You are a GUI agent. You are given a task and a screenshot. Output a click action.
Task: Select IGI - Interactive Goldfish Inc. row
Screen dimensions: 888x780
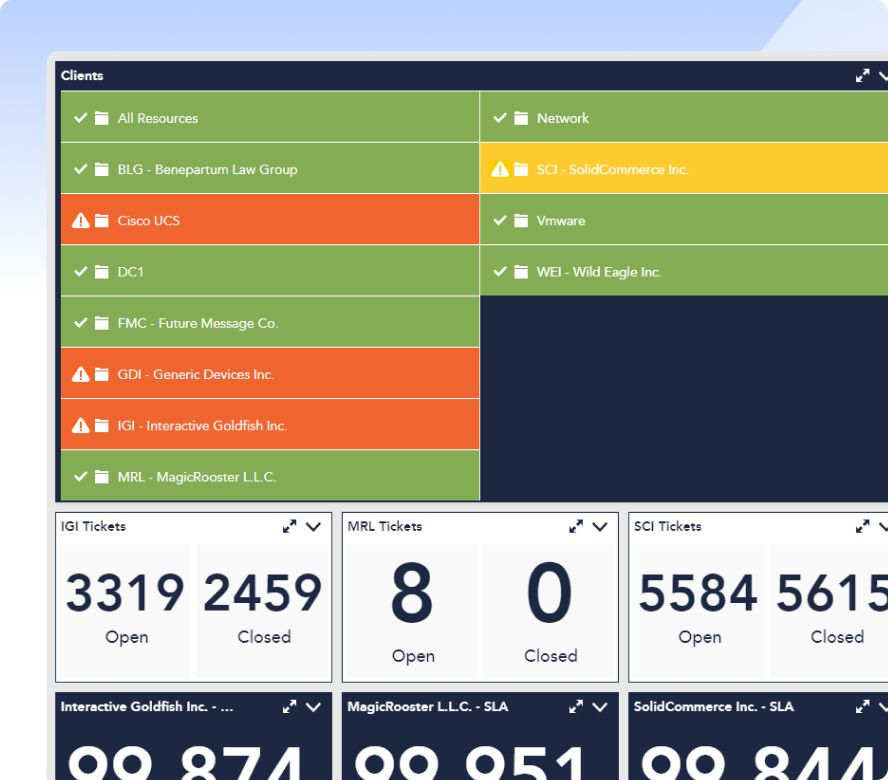coord(270,425)
